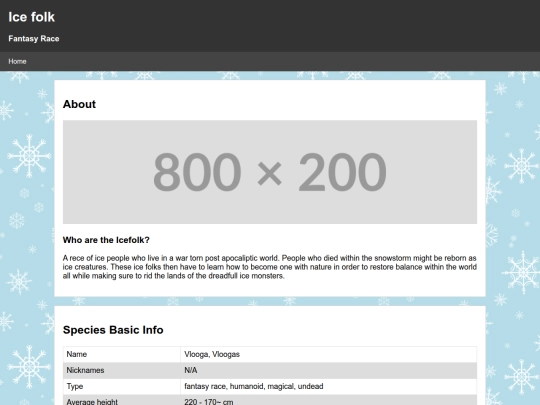Select the 'Name' table label cell
Viewport: 540px width, 405px height.
click(122, 354)
